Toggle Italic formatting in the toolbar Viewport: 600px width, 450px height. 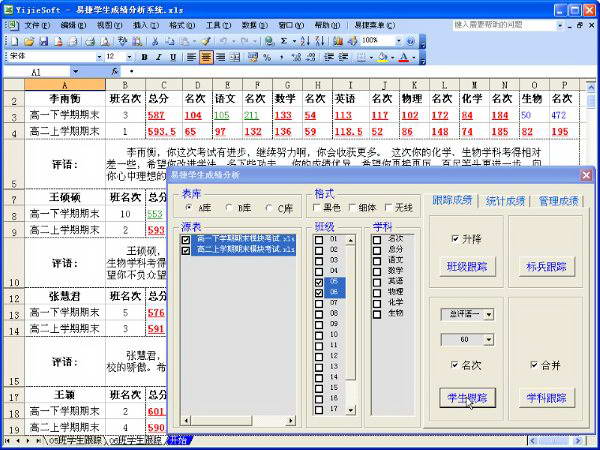pyautogui.click(x=159, y=57)
